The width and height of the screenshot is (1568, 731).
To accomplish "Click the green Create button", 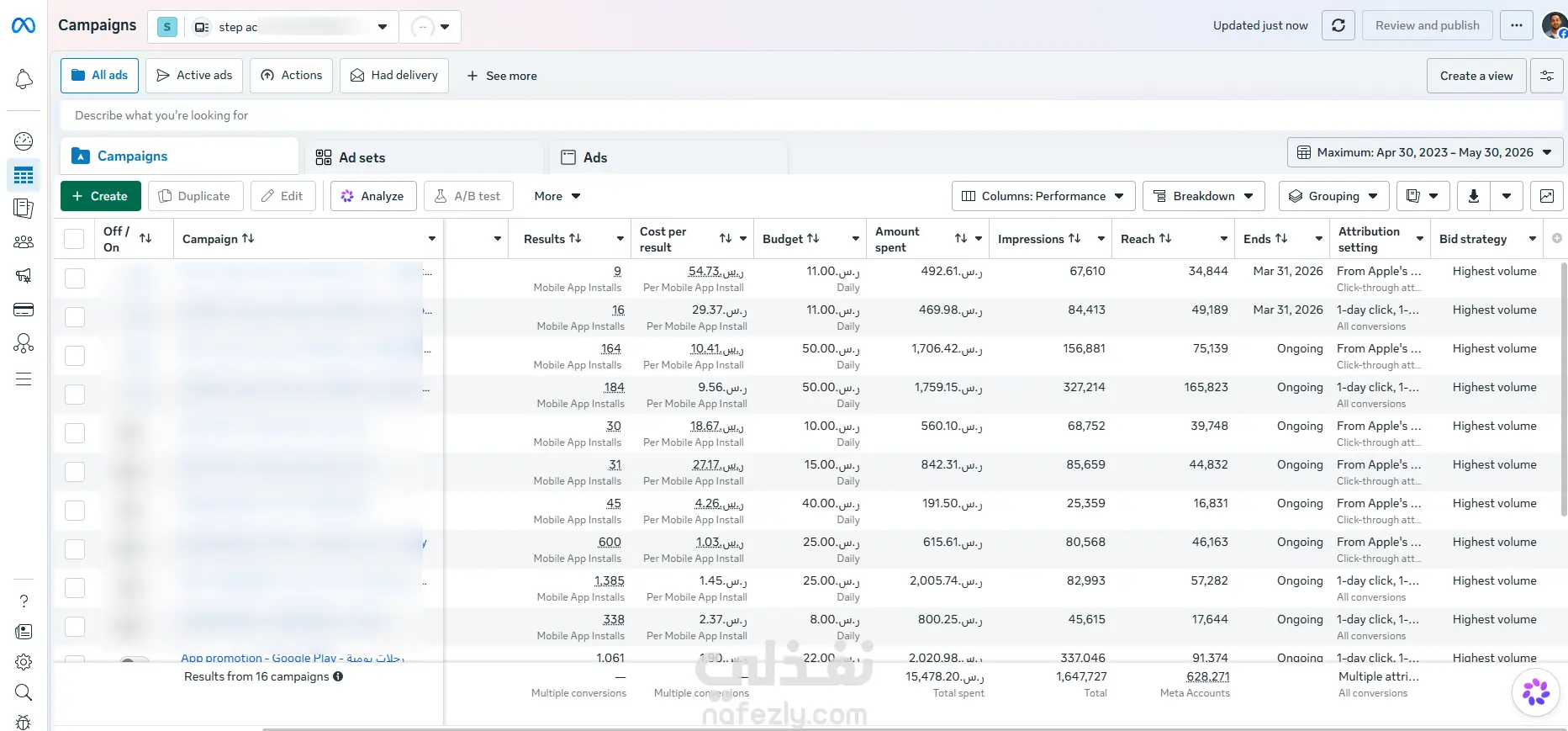I will pos(101,196).
